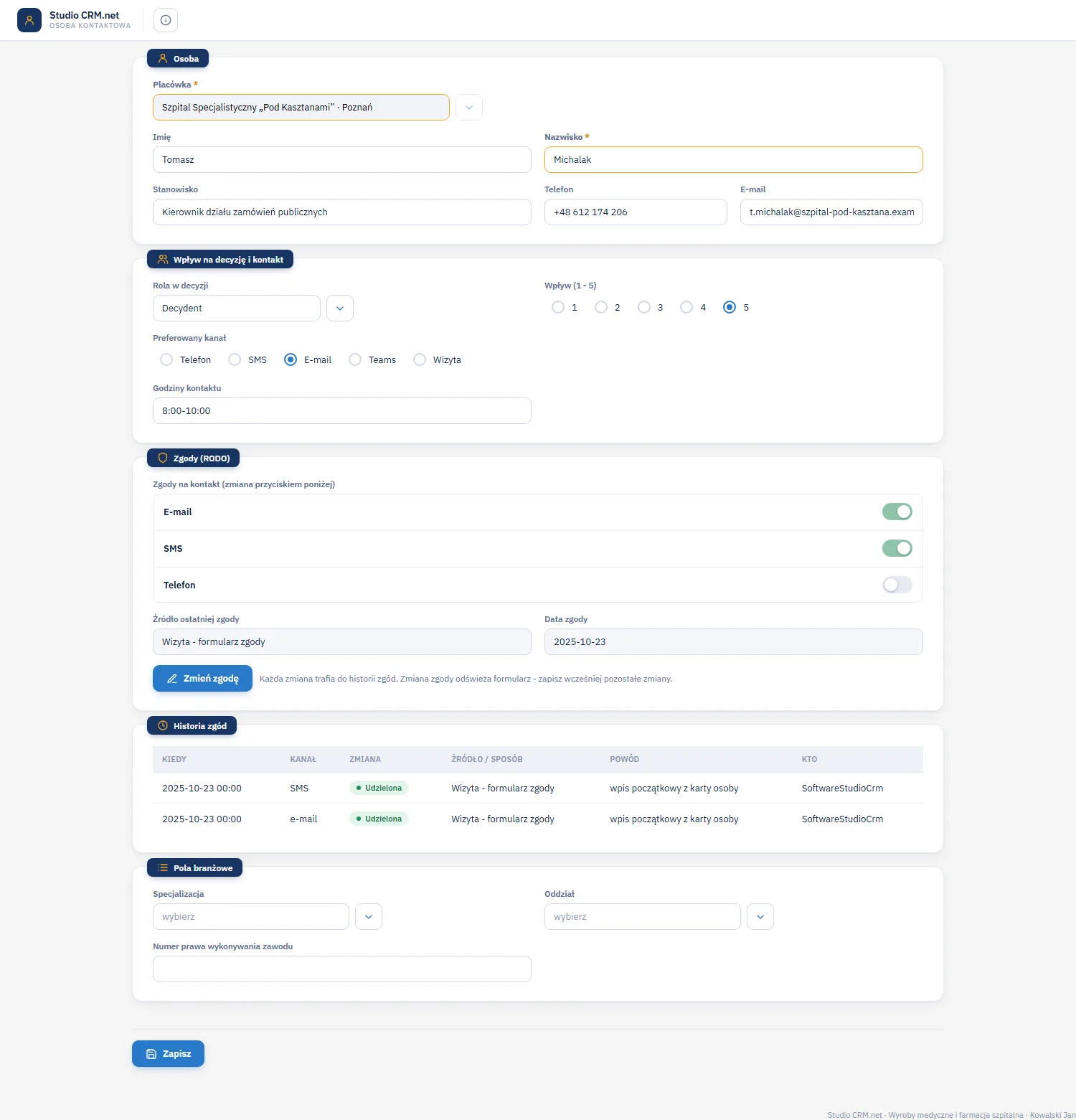Click the Nazwisko input field
This screenshot has height=1120, width=1076.
pos(734,160)
